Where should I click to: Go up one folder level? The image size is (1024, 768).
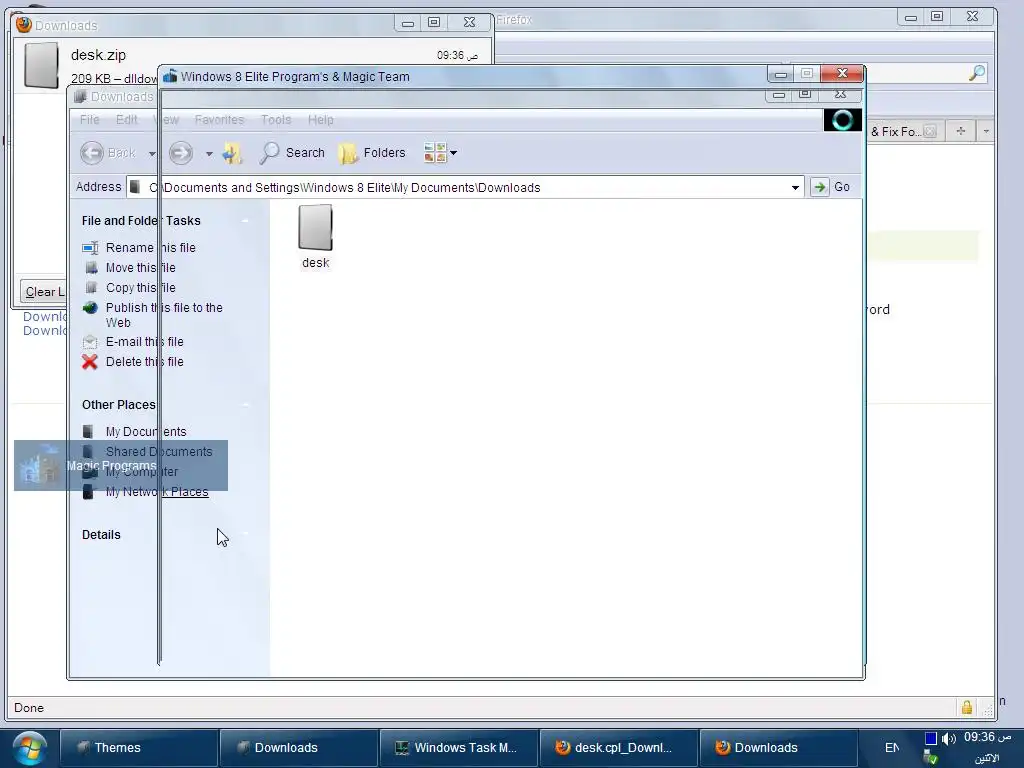(x=232, y=153)
